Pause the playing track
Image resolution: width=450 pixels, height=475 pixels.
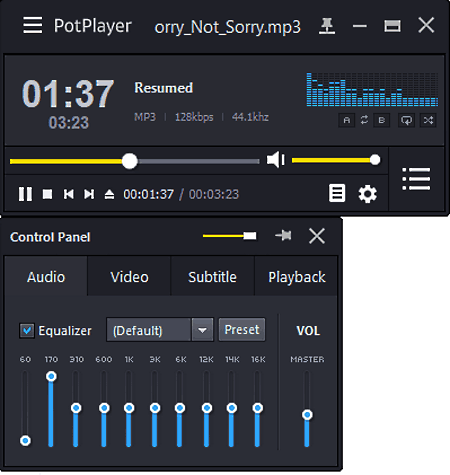coord(25,194)
